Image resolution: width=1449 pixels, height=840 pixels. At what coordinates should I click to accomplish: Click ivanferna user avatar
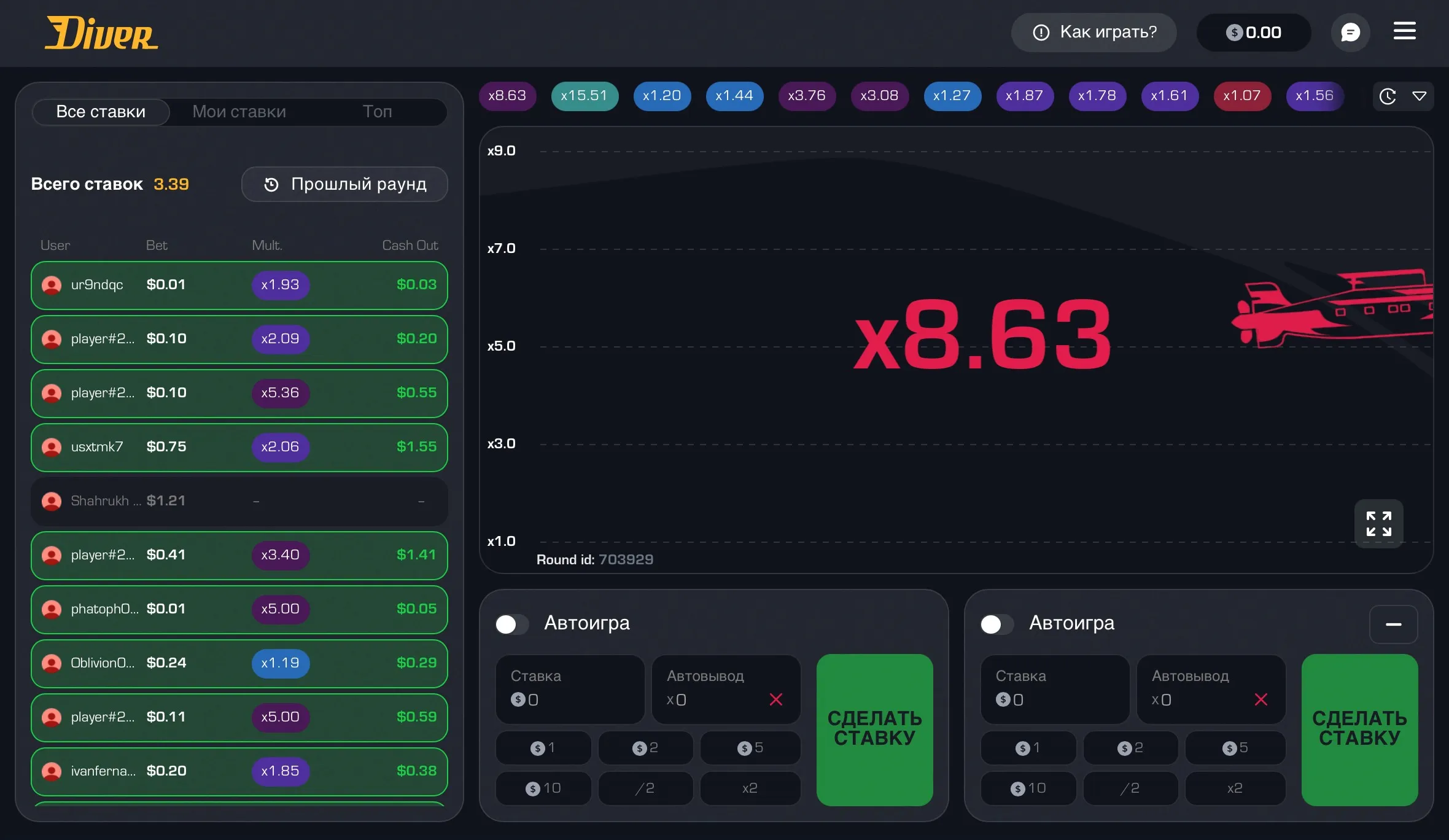point(52,771)
